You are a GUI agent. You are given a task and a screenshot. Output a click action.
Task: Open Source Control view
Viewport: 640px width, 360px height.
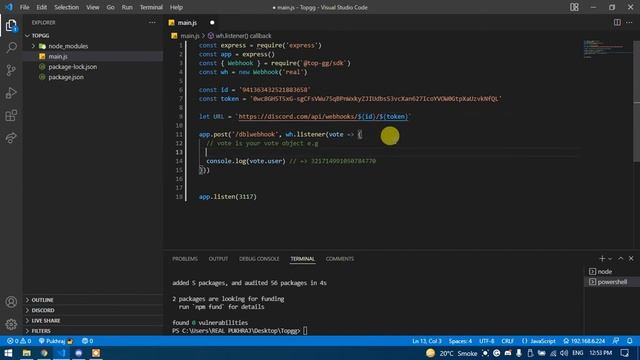point(11,70)
